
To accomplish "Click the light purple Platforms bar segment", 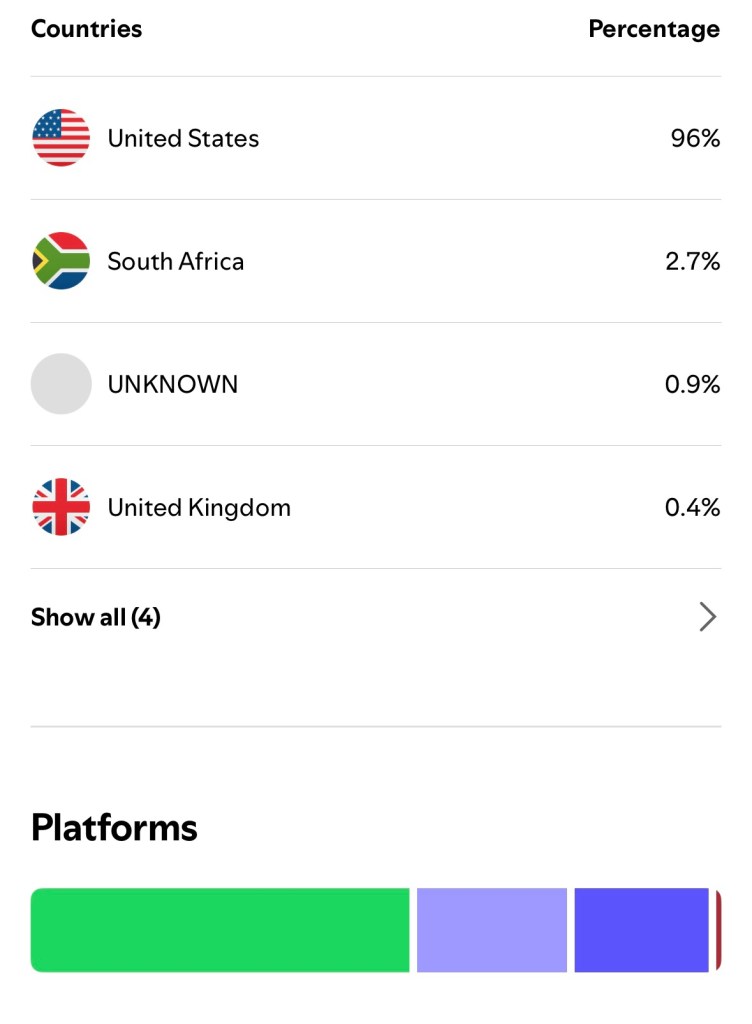I will point(491,930).
